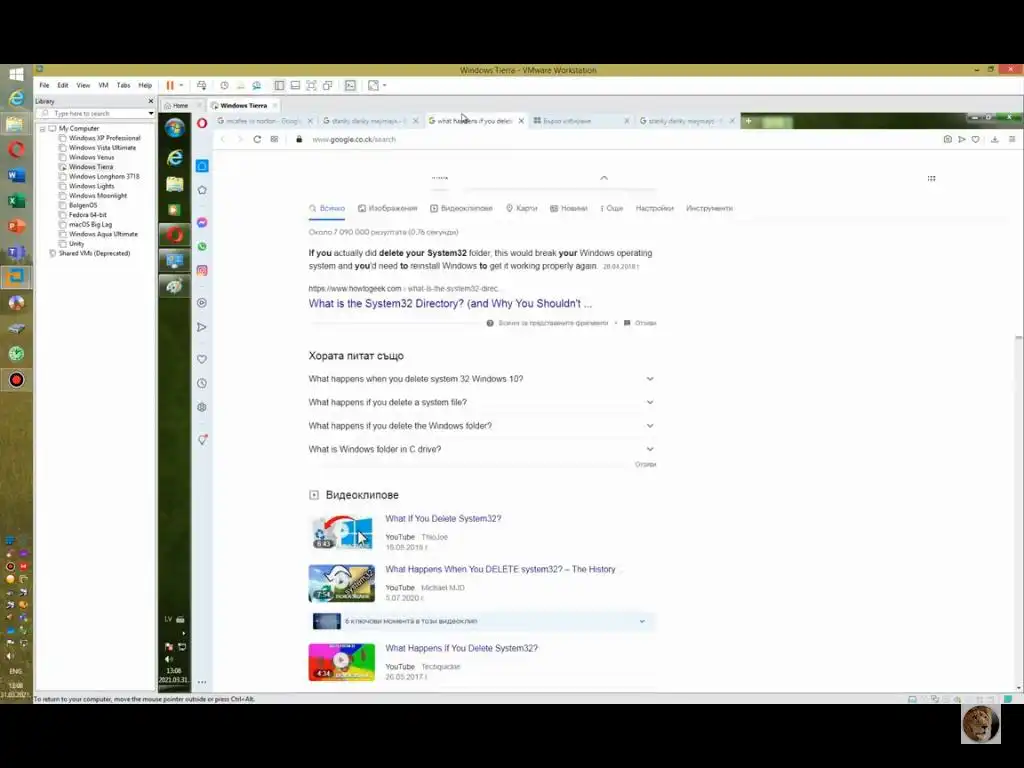Screen dimensions: 1024x768
Task: Switch to Видеоклипове search tab
Action: (x=461, y=209)
